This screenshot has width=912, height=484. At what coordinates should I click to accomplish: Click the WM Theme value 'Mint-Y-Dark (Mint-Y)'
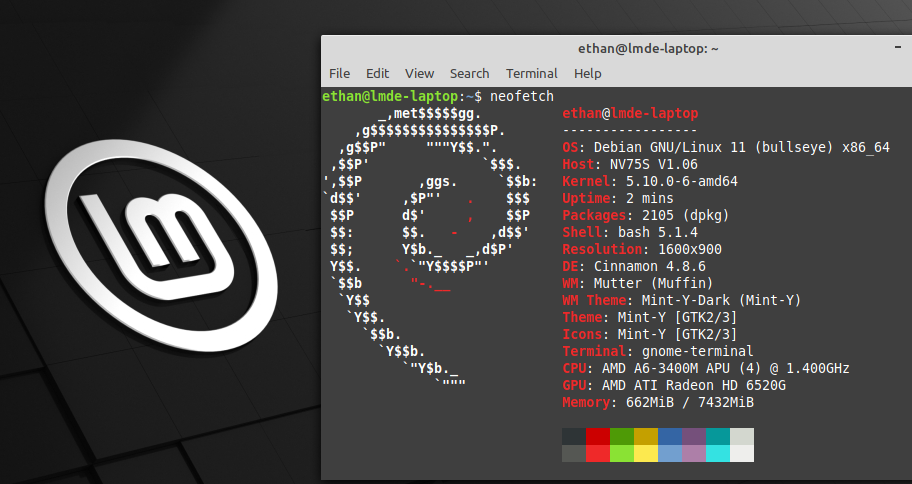point(721,300)
